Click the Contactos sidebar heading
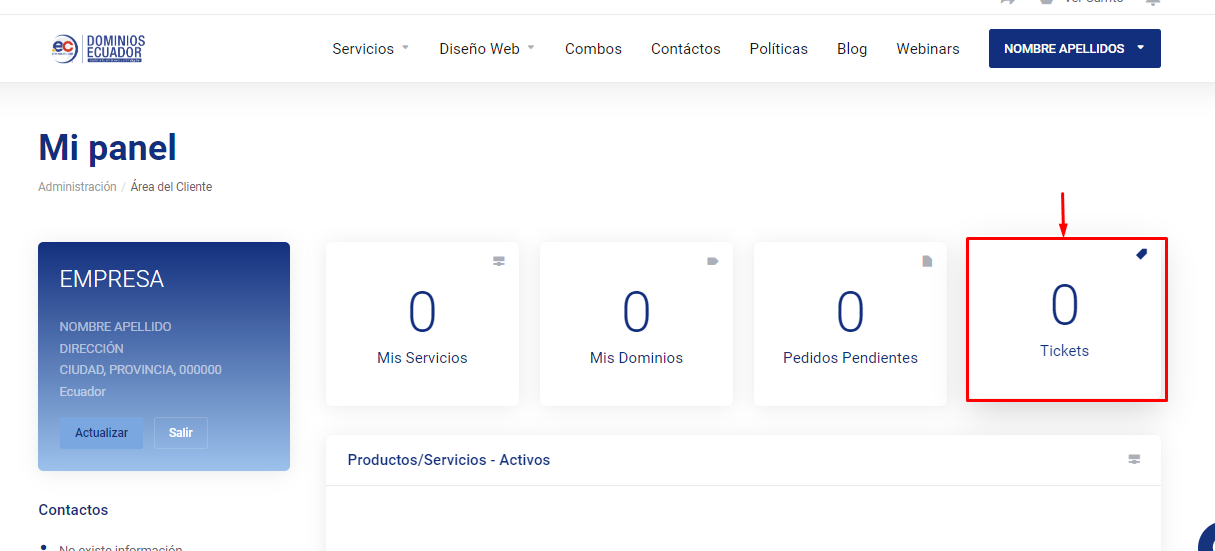 point(73,510)
